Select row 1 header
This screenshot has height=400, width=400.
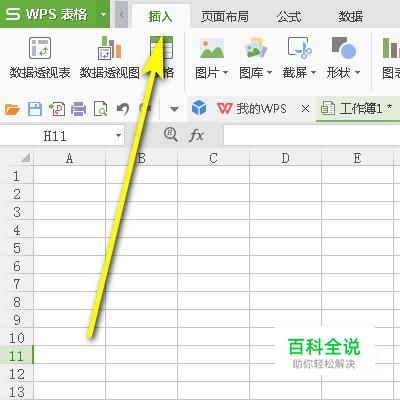point(16,176)
